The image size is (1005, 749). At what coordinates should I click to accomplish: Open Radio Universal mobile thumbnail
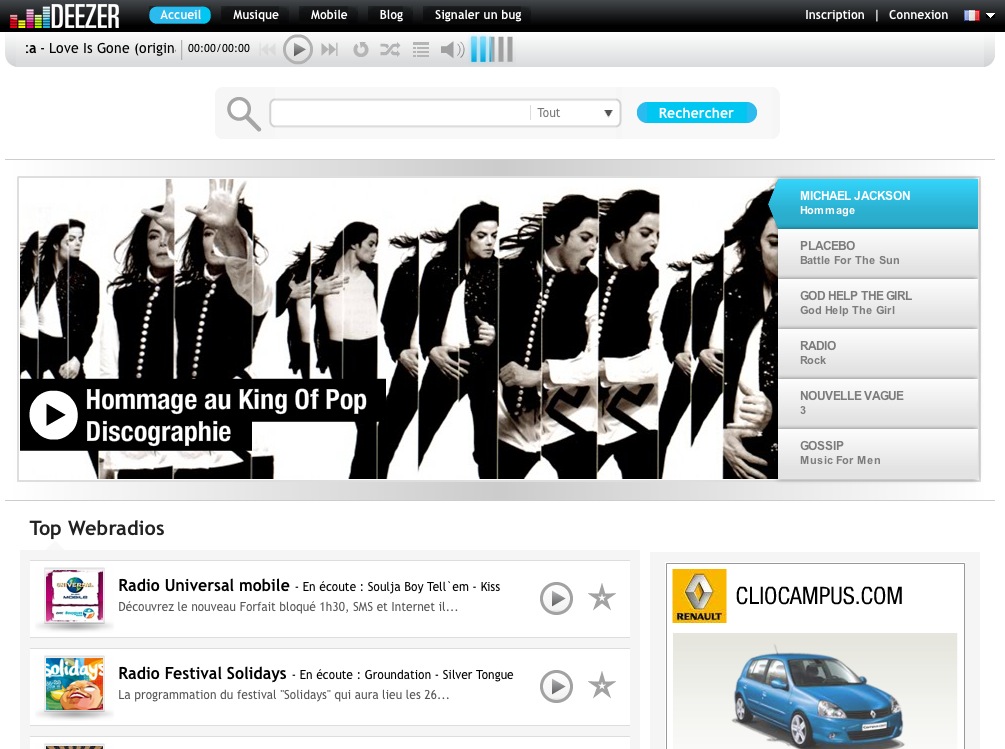pyautogui.click(x=74, y=596)
